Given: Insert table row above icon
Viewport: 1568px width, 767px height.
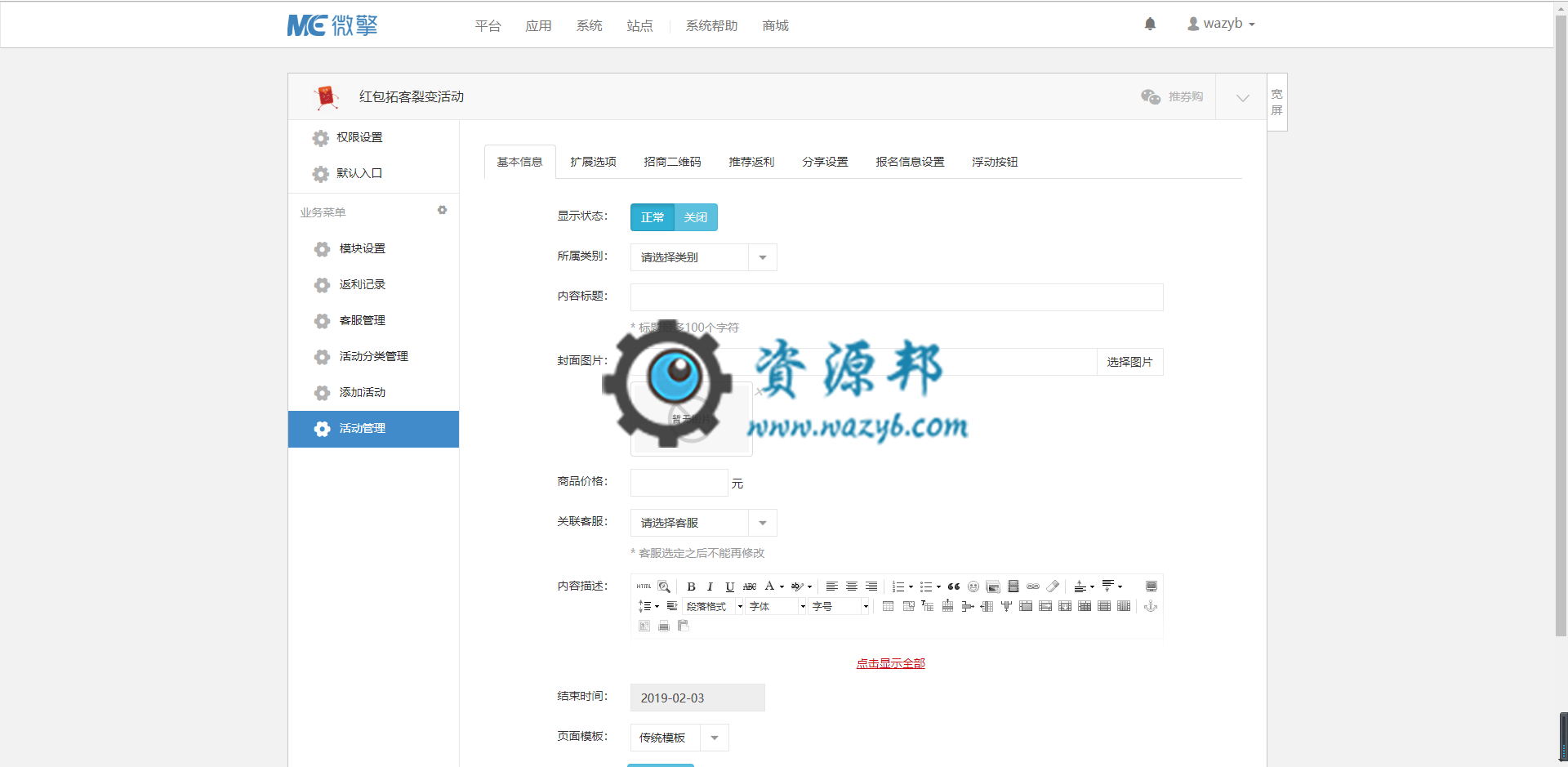Looking at the screenshot, I should pos(947,606).
